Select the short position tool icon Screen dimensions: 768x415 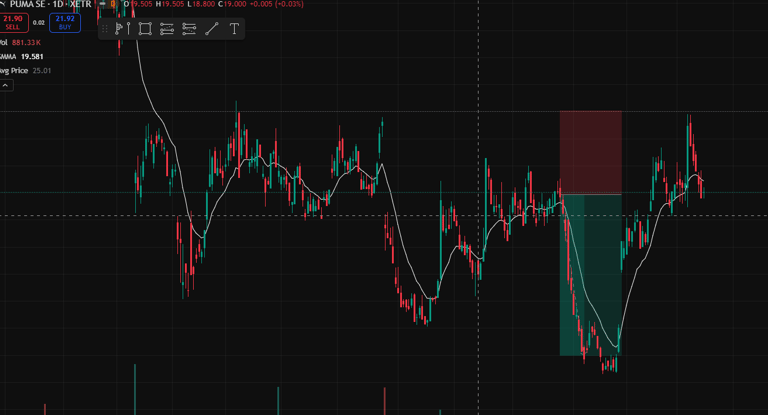[189, 29]
